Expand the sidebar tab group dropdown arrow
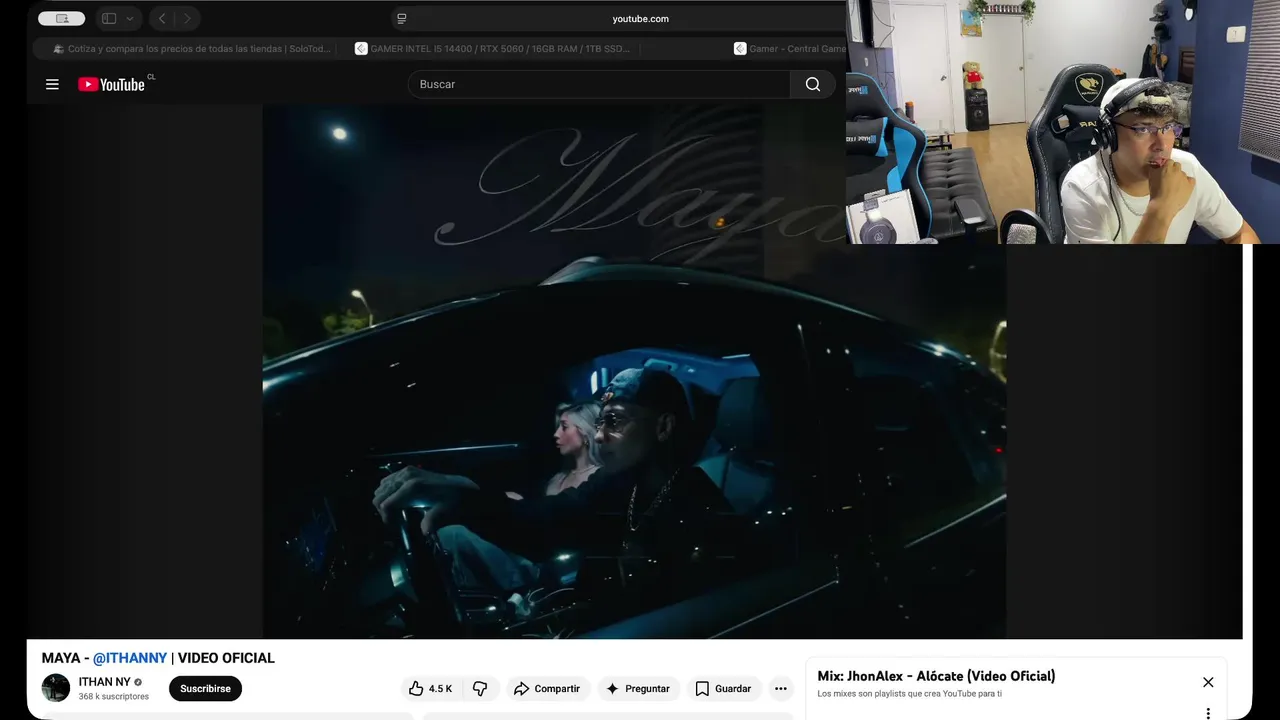1280x720 pixels. click(x=130, y=18)
